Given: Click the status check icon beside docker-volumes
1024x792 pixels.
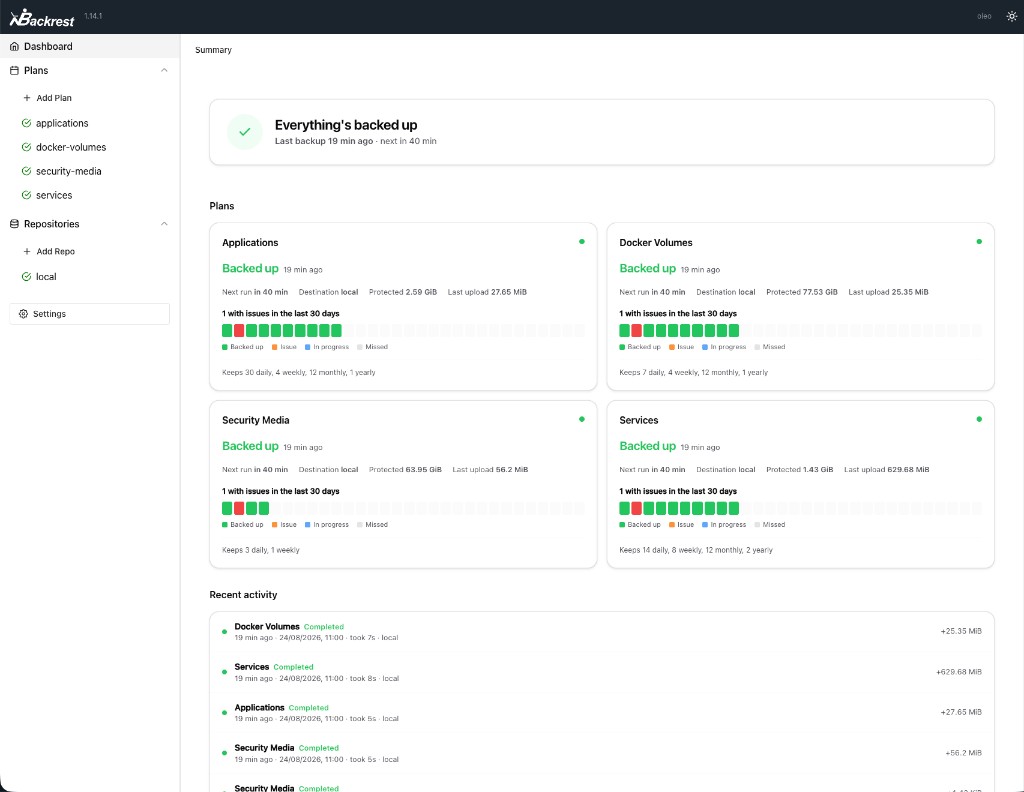Looking at the screenshot, I should coord(26,147).
